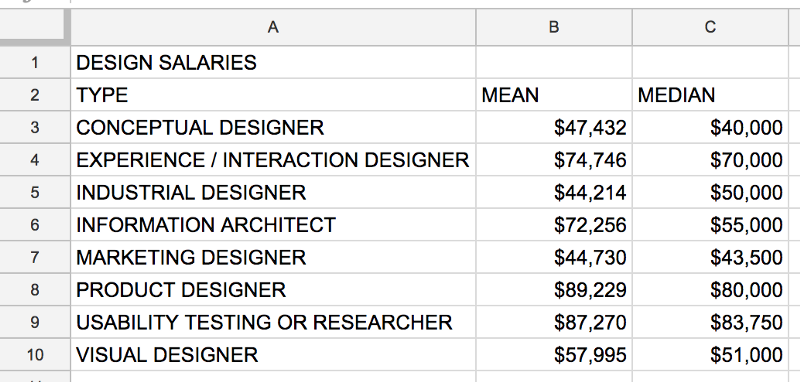This screenshot has width=800, height=382.
Task: Select row 10 header
Action: click(x=35, y=354)
